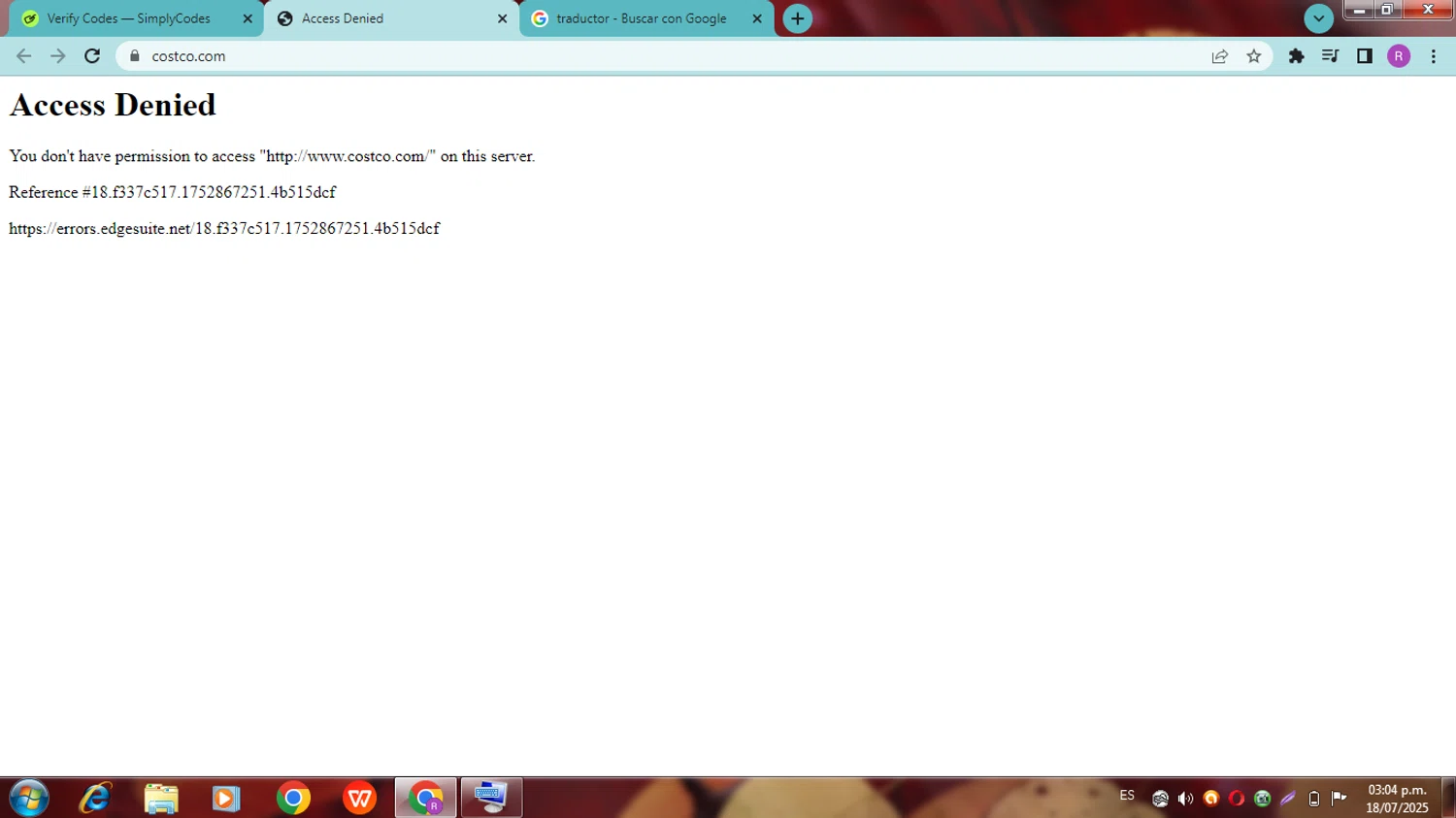Open the first Chrome taskbar icon

[x=293, y=799]
